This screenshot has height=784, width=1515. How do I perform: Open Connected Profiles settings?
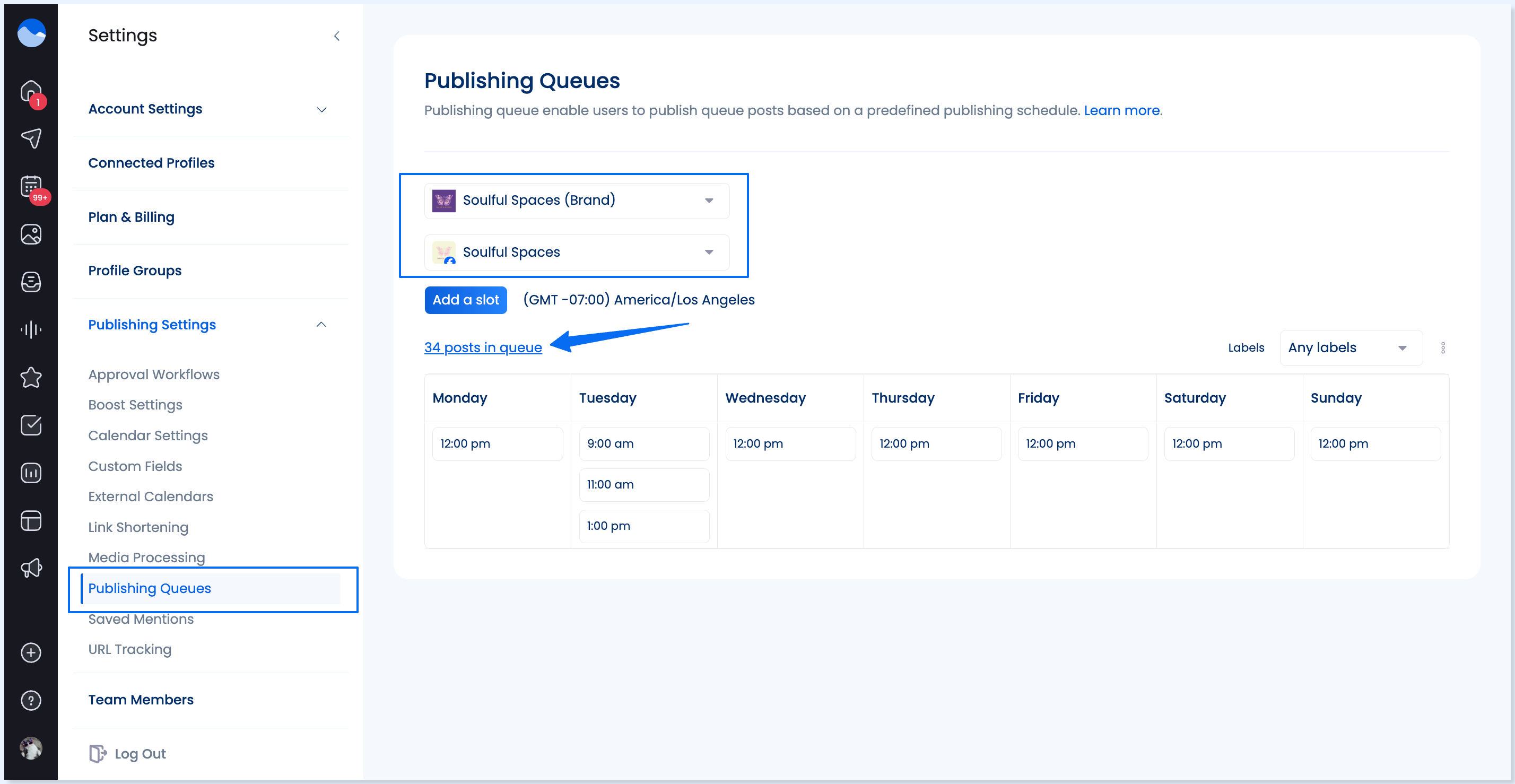pos(151,163)
